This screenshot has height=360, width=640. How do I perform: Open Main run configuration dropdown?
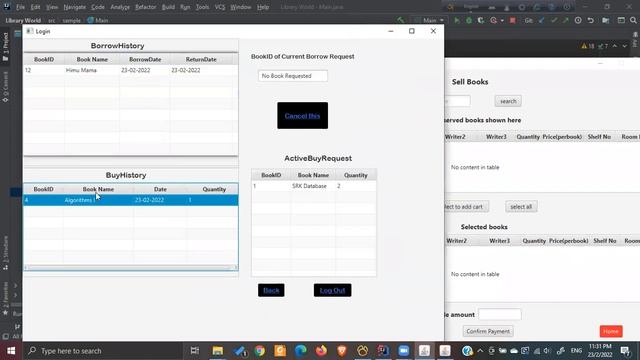tap(429, 20)
